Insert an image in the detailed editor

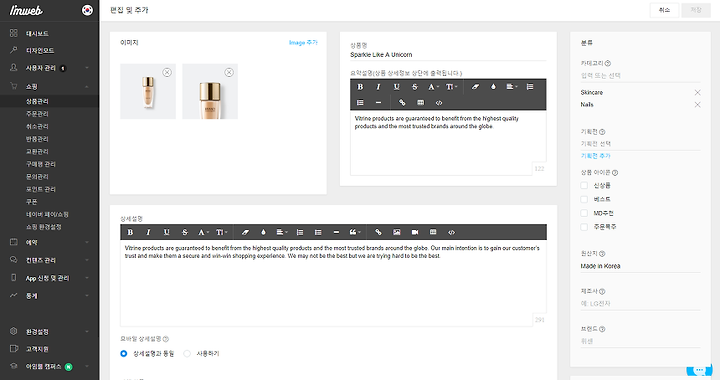397,232
